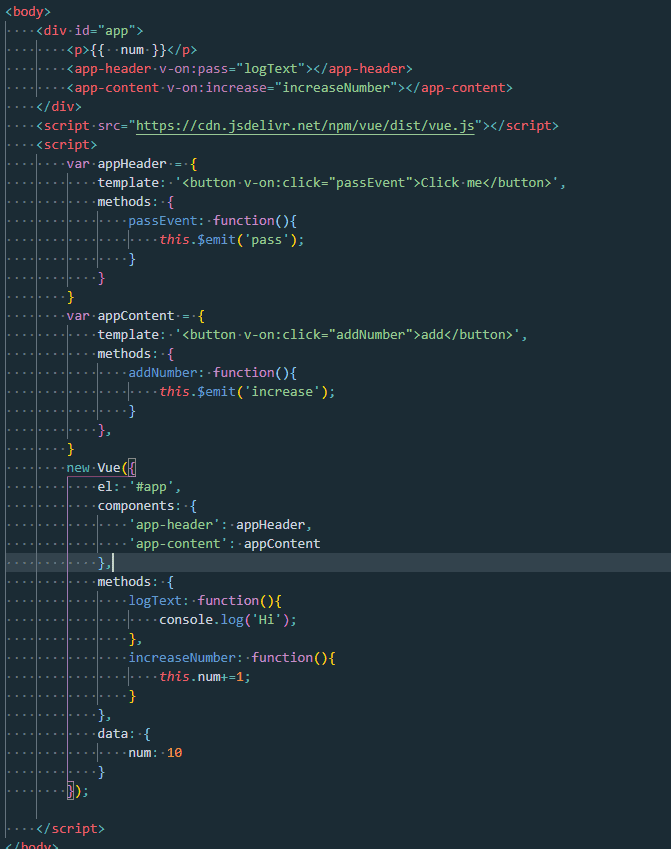Click the el: '#app', property
Image resolution: width=671 pixels, height=849 pixels.
(x=139, y=487)
